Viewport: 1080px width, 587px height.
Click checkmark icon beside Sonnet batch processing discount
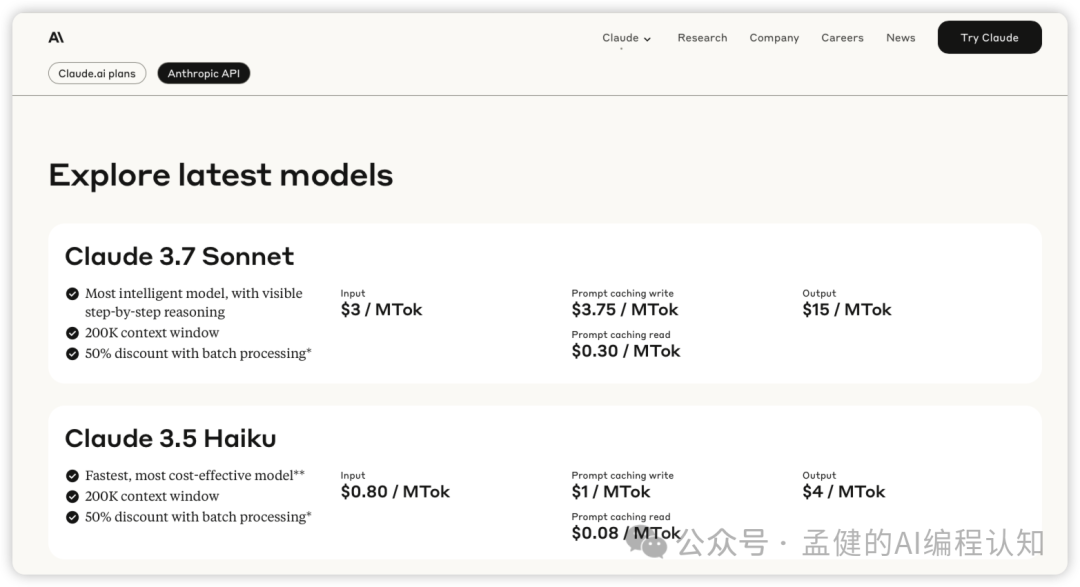tap(72, 354)
